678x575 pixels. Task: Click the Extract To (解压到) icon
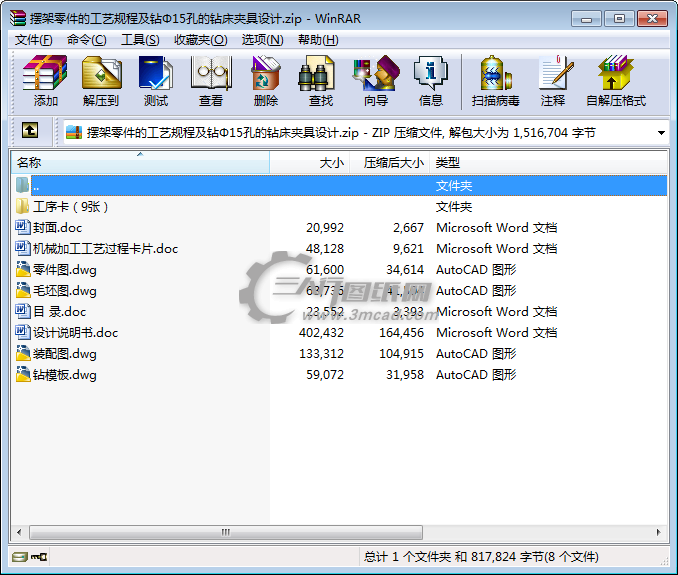coord(101,81)
